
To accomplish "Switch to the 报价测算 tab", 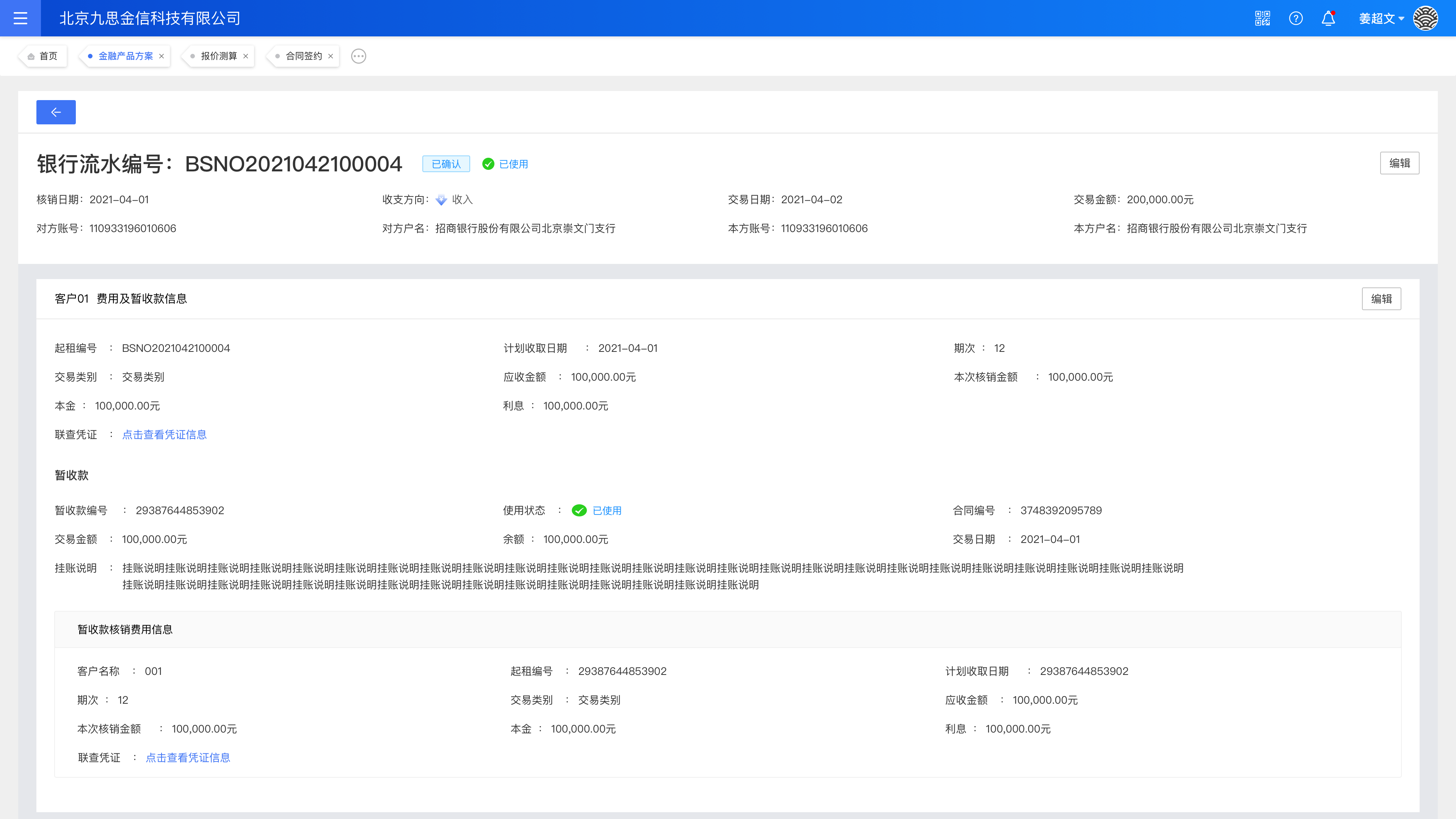I will pyautogui.click(x=219, y=56).
